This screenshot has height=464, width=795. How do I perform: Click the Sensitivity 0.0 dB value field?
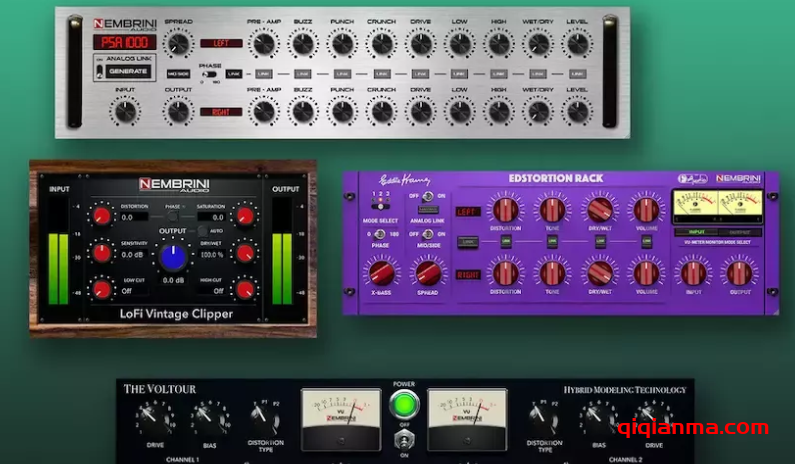[x=134, y=255]
